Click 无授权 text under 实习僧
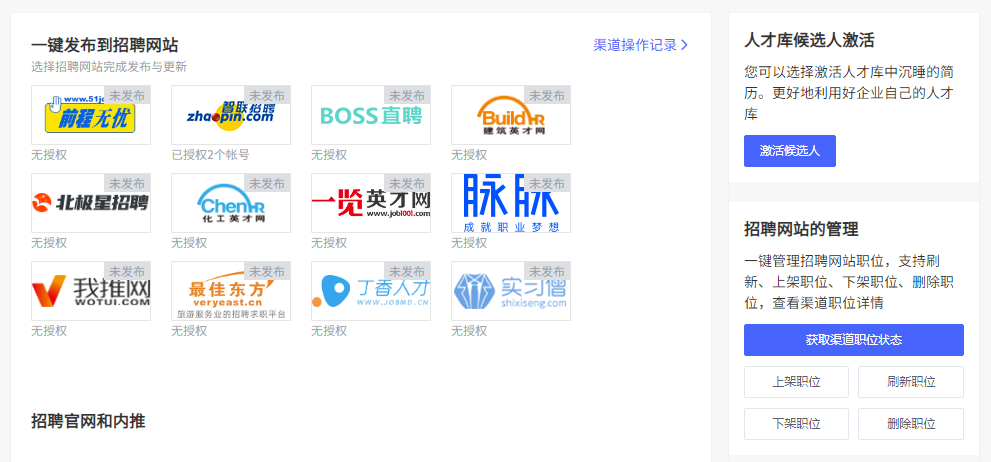Viewport: 991px width, 462px height. pyautogui.click(x=469, y=331)
